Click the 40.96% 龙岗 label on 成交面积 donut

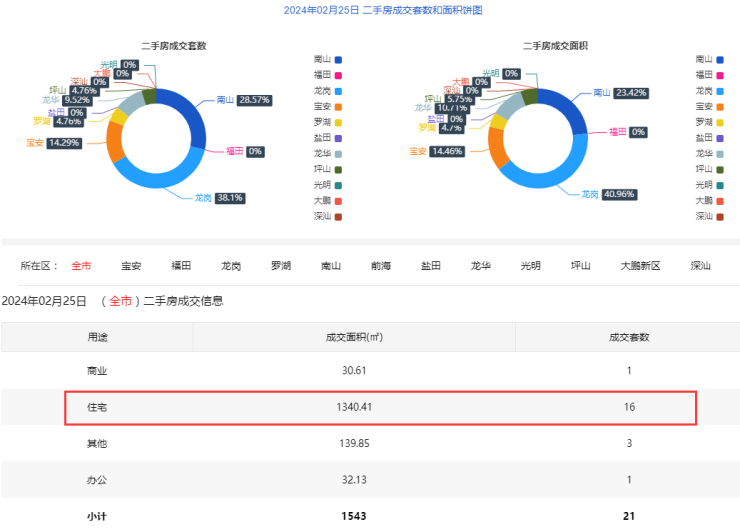point(620,194)
